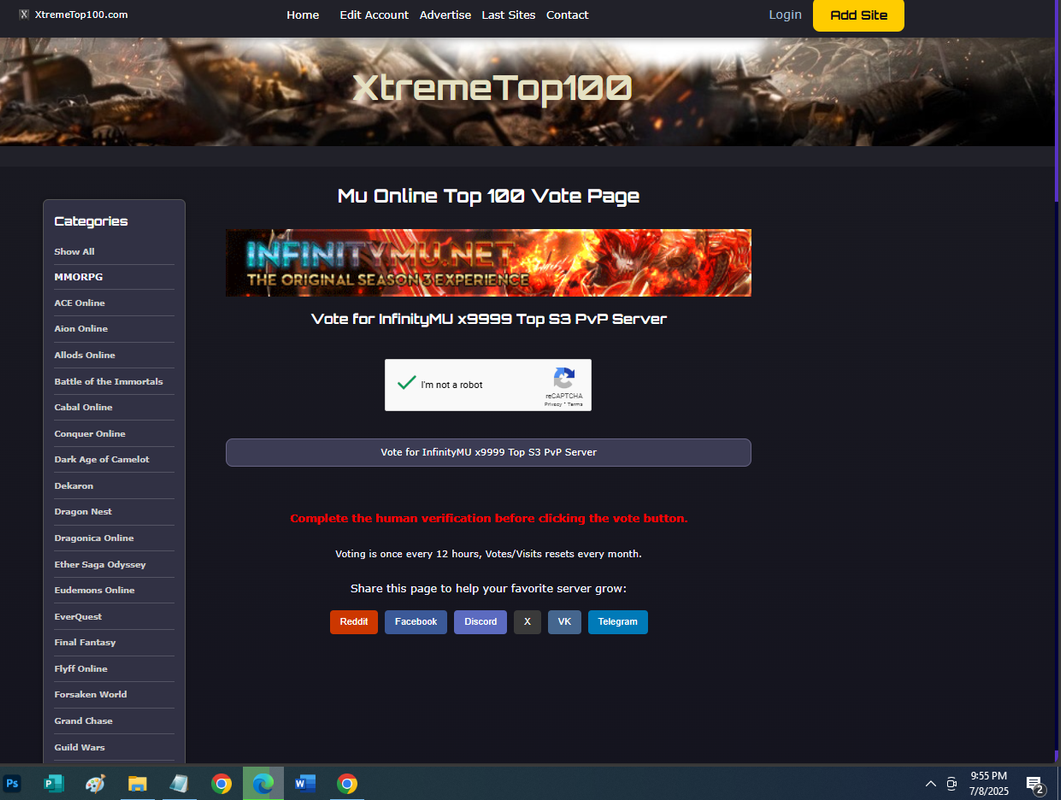Go to the Home menu item
Image resolution: width=1061 pixels, height=800 pixels.
tap(302, 15)
